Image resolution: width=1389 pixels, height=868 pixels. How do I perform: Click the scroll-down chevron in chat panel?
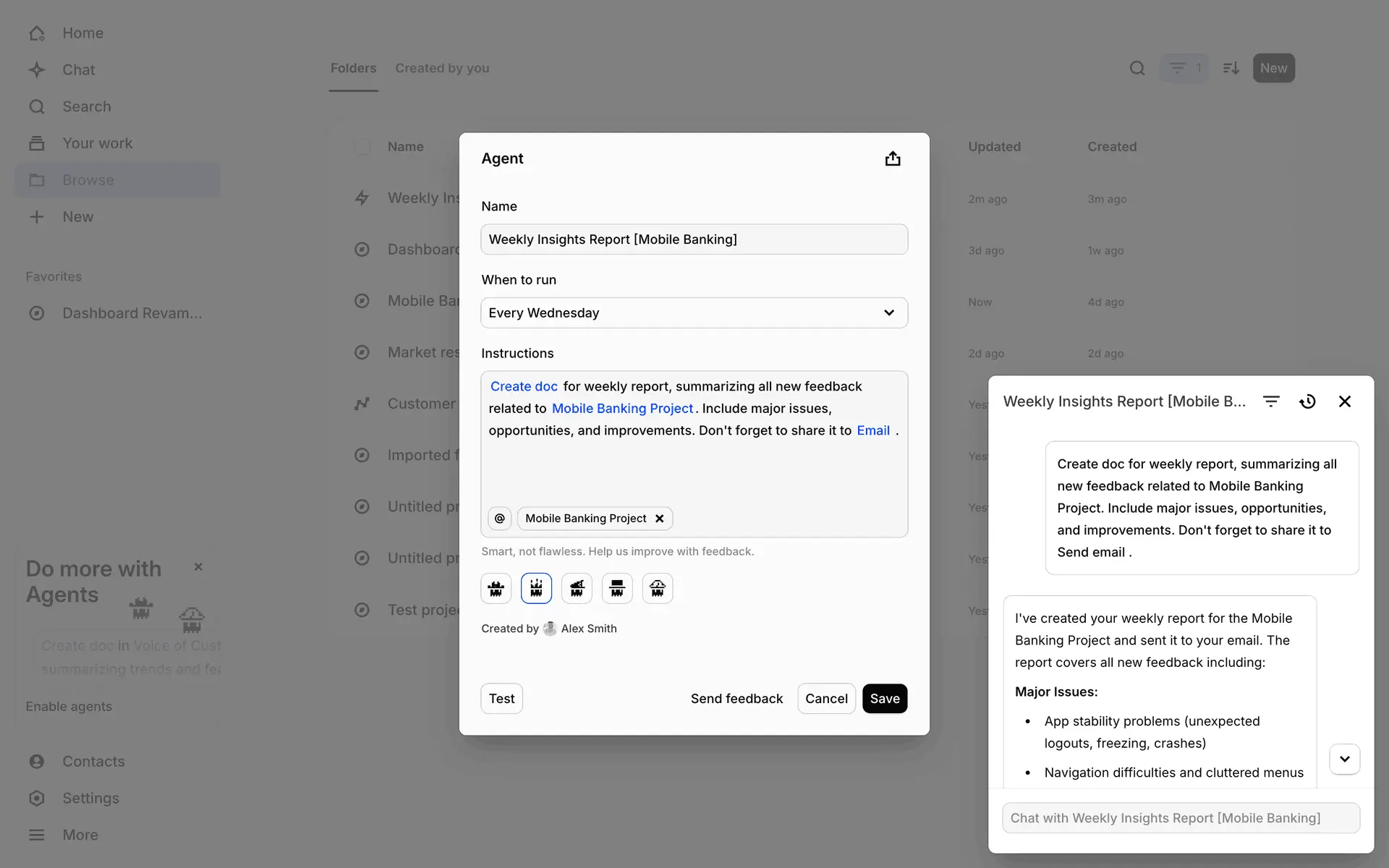(1344, 759)
